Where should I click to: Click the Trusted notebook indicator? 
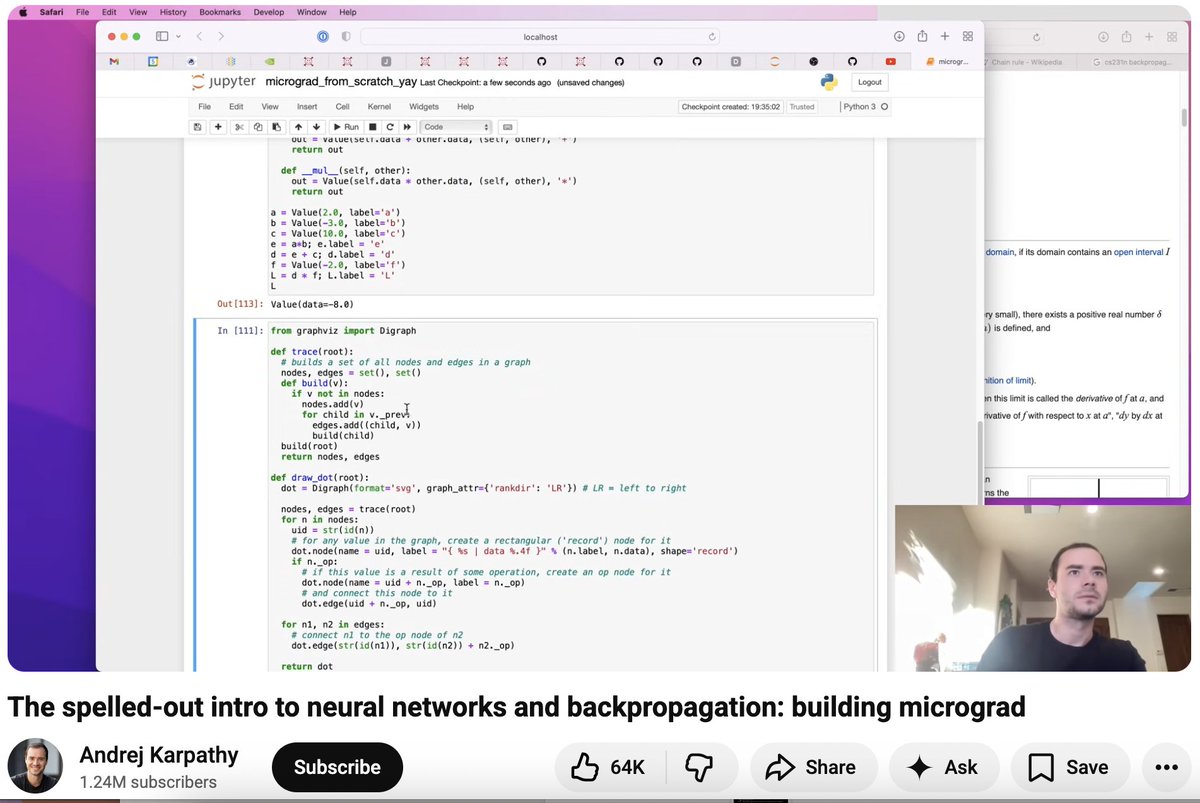[x=802, y=106]
